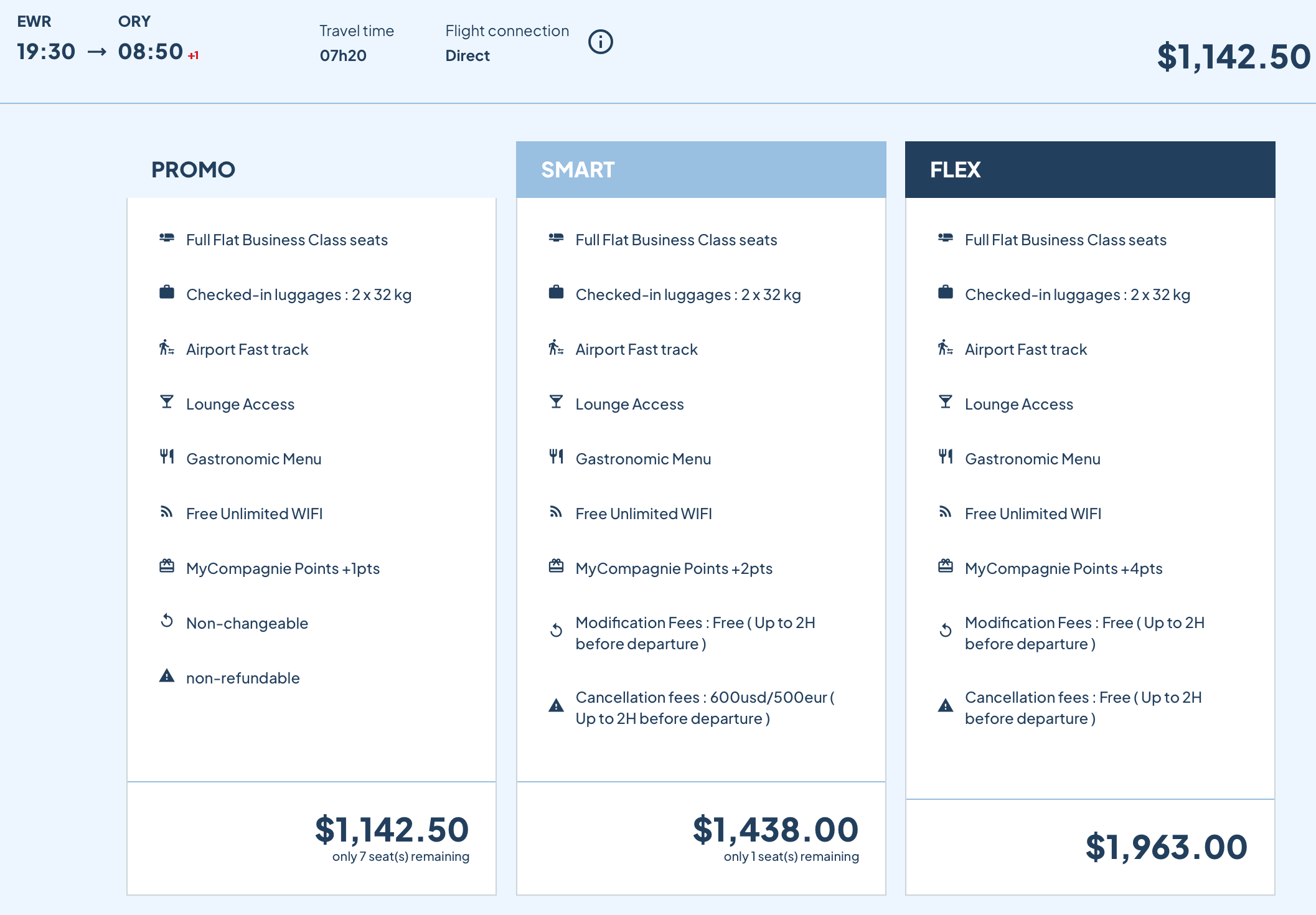Image resolution: width=1316 pixels, height=915 pixels.
Task: Click the 19:30 EWR departure time
Action: (46, 52)
